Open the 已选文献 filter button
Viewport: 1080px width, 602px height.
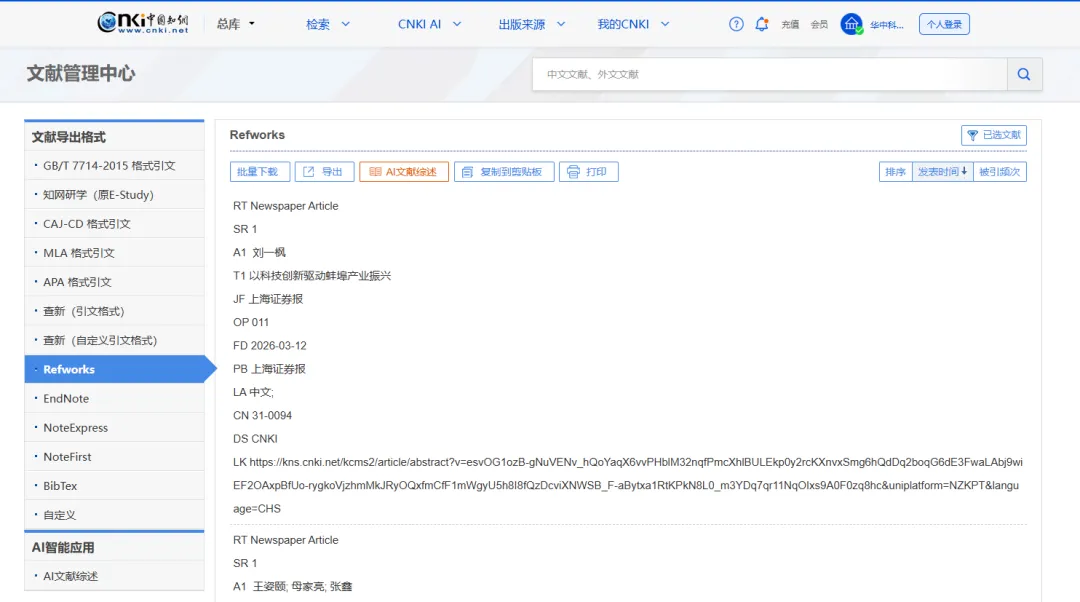pyautogui.click(x=994, y=135)
